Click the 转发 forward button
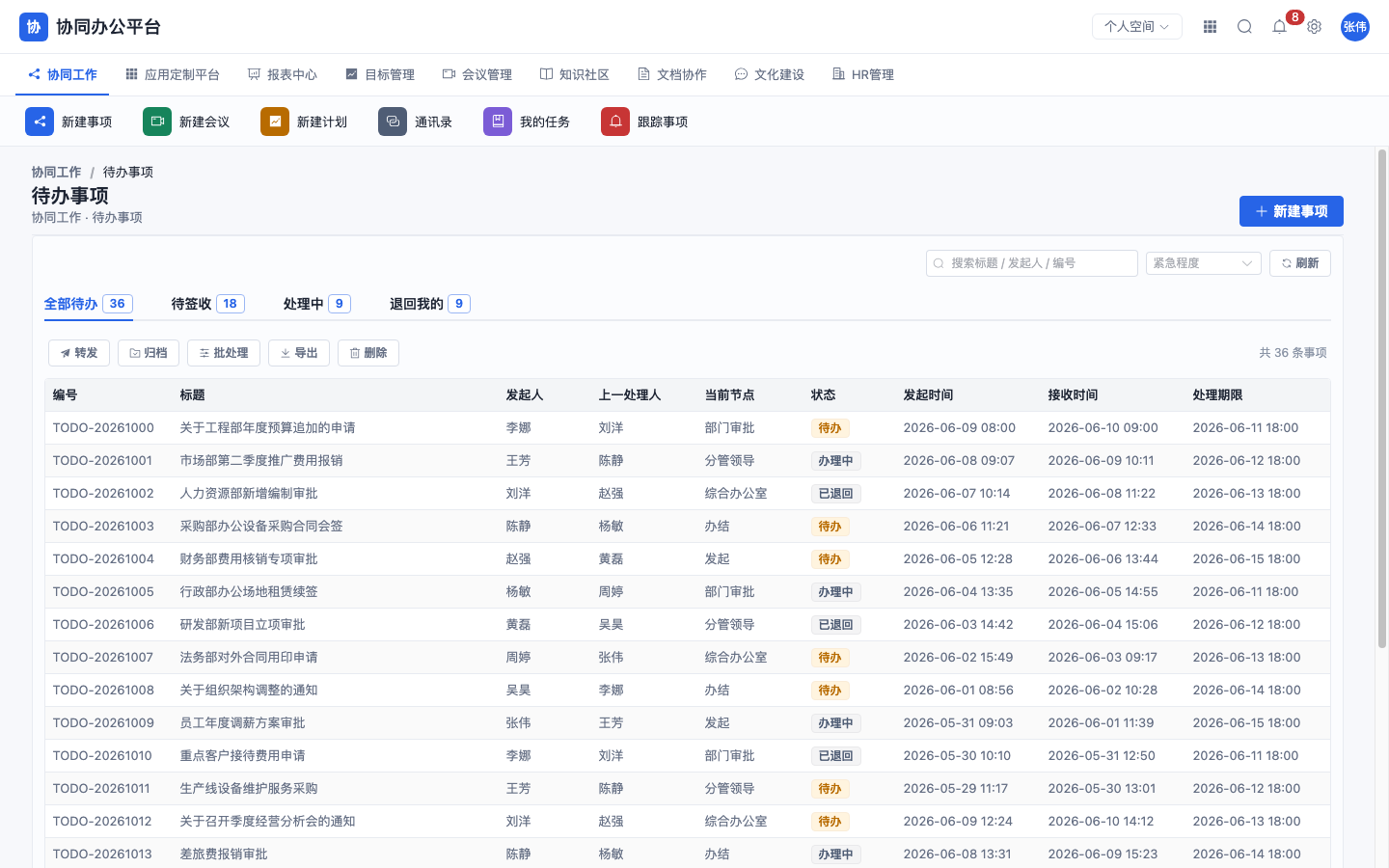Image resolution: width=1389 pixels, height=868 pixels. [79, 353]
